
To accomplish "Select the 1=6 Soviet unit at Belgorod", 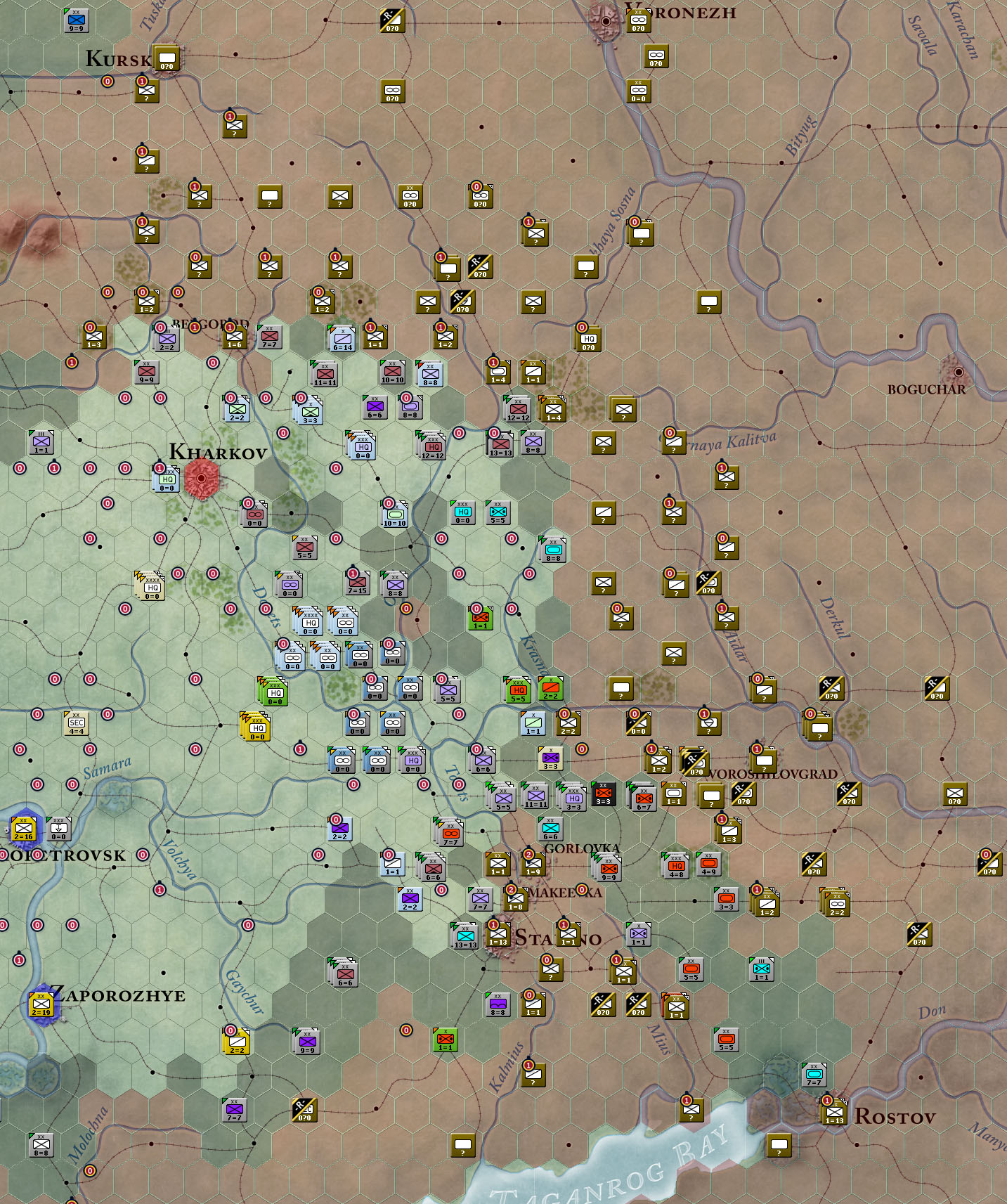I will 235,337.
